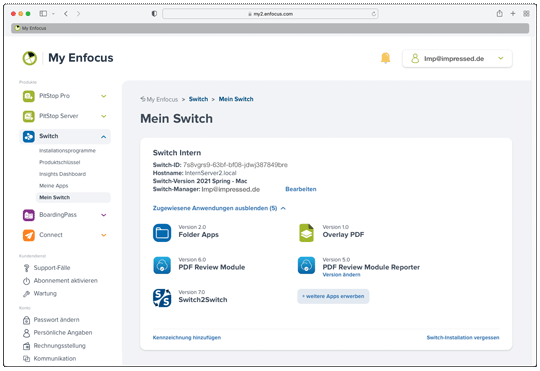Go forward with Safari's forward arrow
The width and height of the screenshot is (540, 371).
click(x=79, y=14)
